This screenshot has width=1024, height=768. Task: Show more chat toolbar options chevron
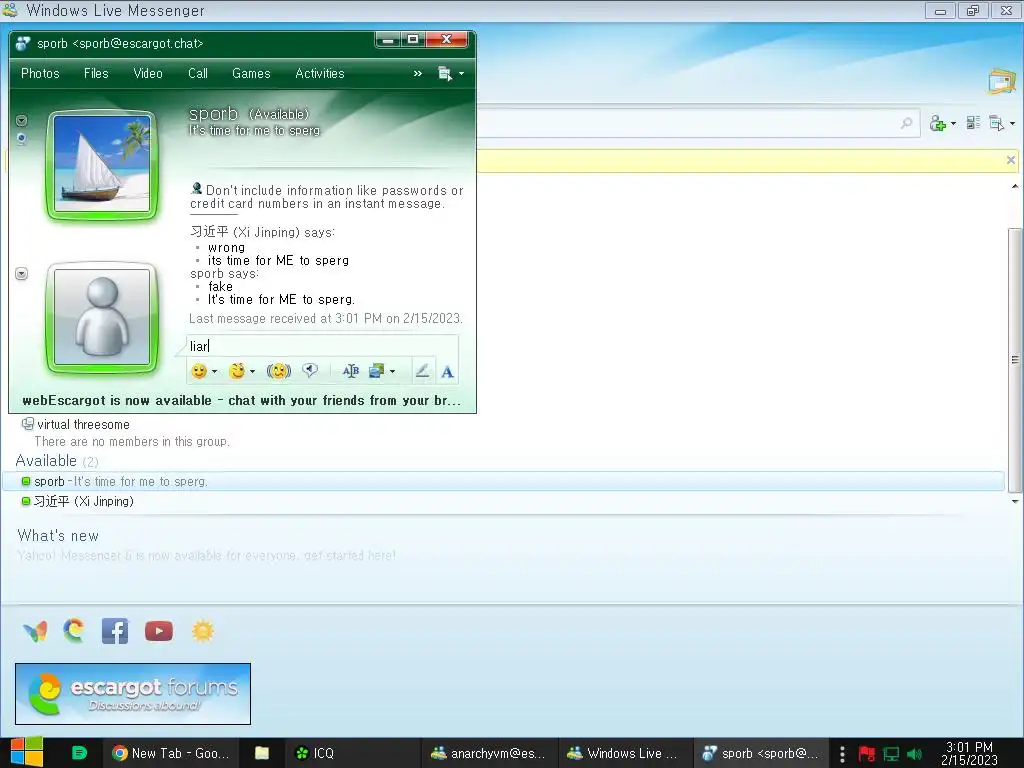coord(418,74)
